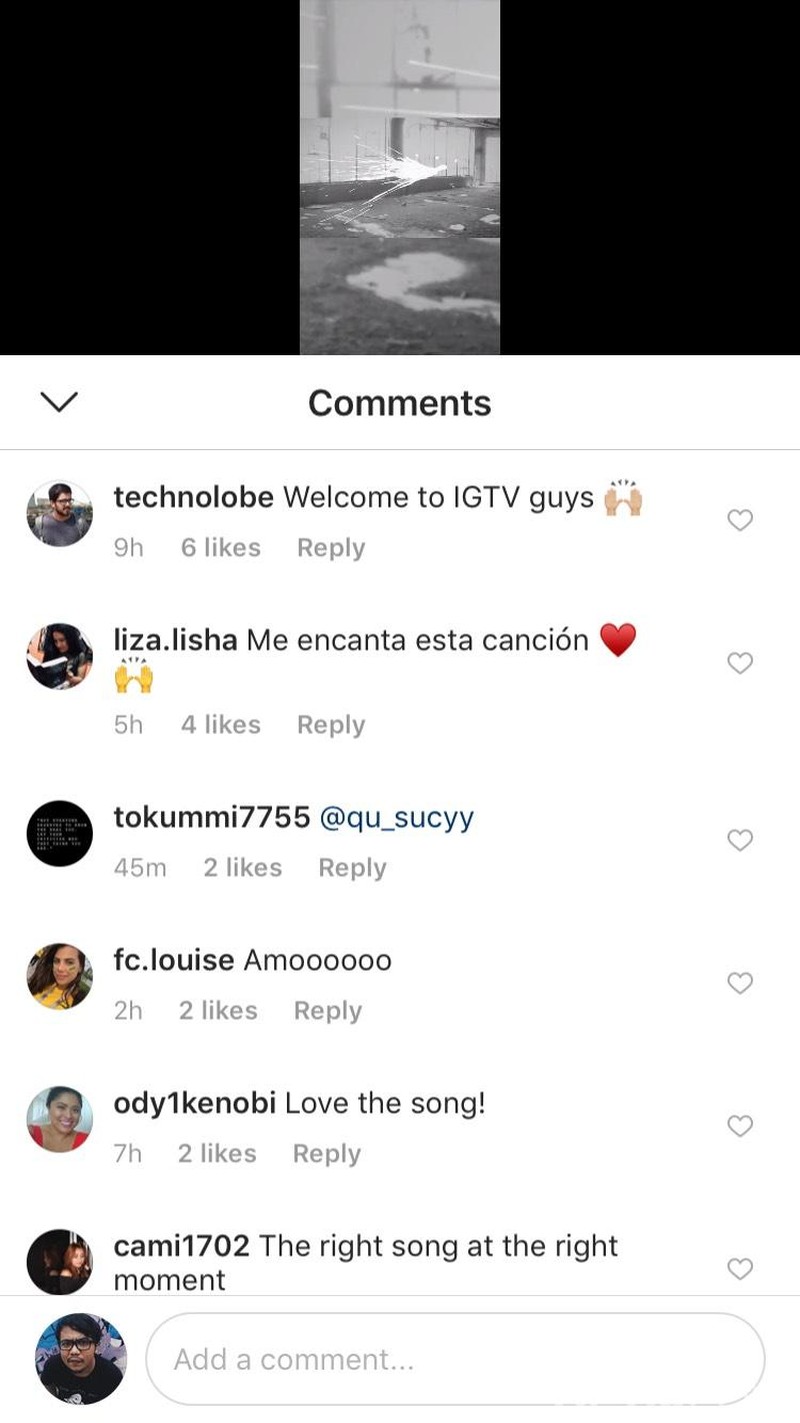Reply to tokummi7755's comment
Viewport: 800px width, 1423px height.
coord(352,868)
